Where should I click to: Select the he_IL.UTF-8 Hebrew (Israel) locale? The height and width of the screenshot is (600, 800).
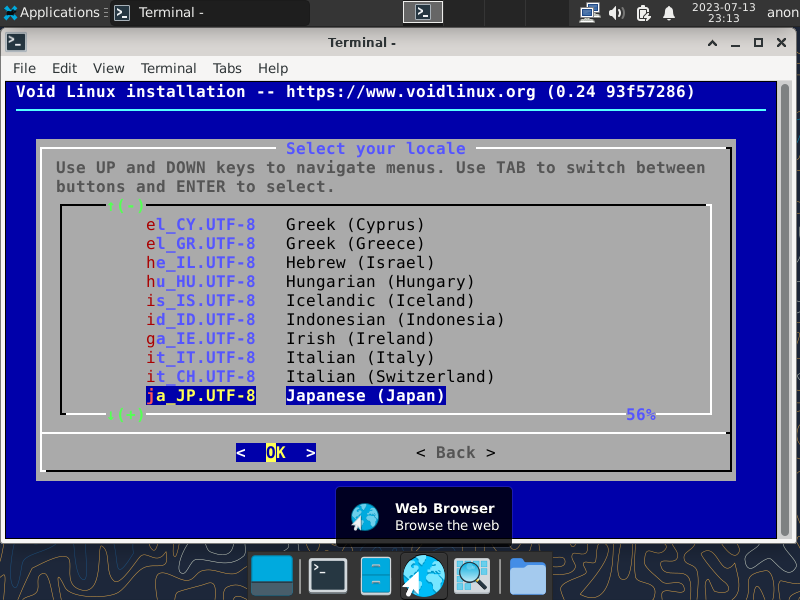(290, 262)
